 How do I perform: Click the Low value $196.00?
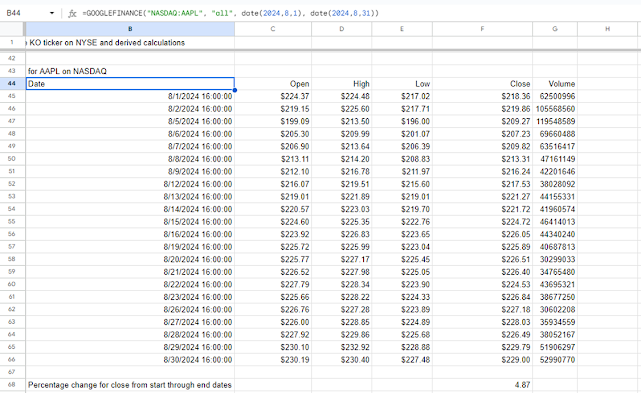click(402, 121)
